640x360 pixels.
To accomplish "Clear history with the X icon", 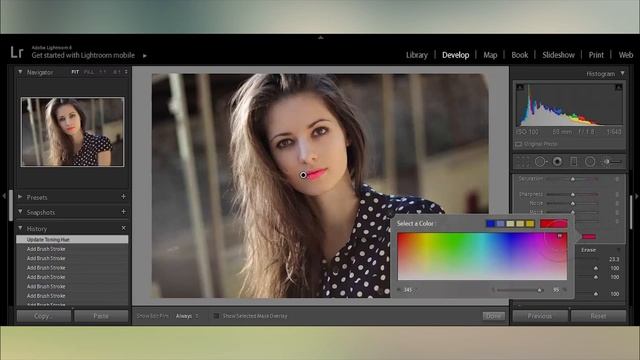I will tap(123, 228).
